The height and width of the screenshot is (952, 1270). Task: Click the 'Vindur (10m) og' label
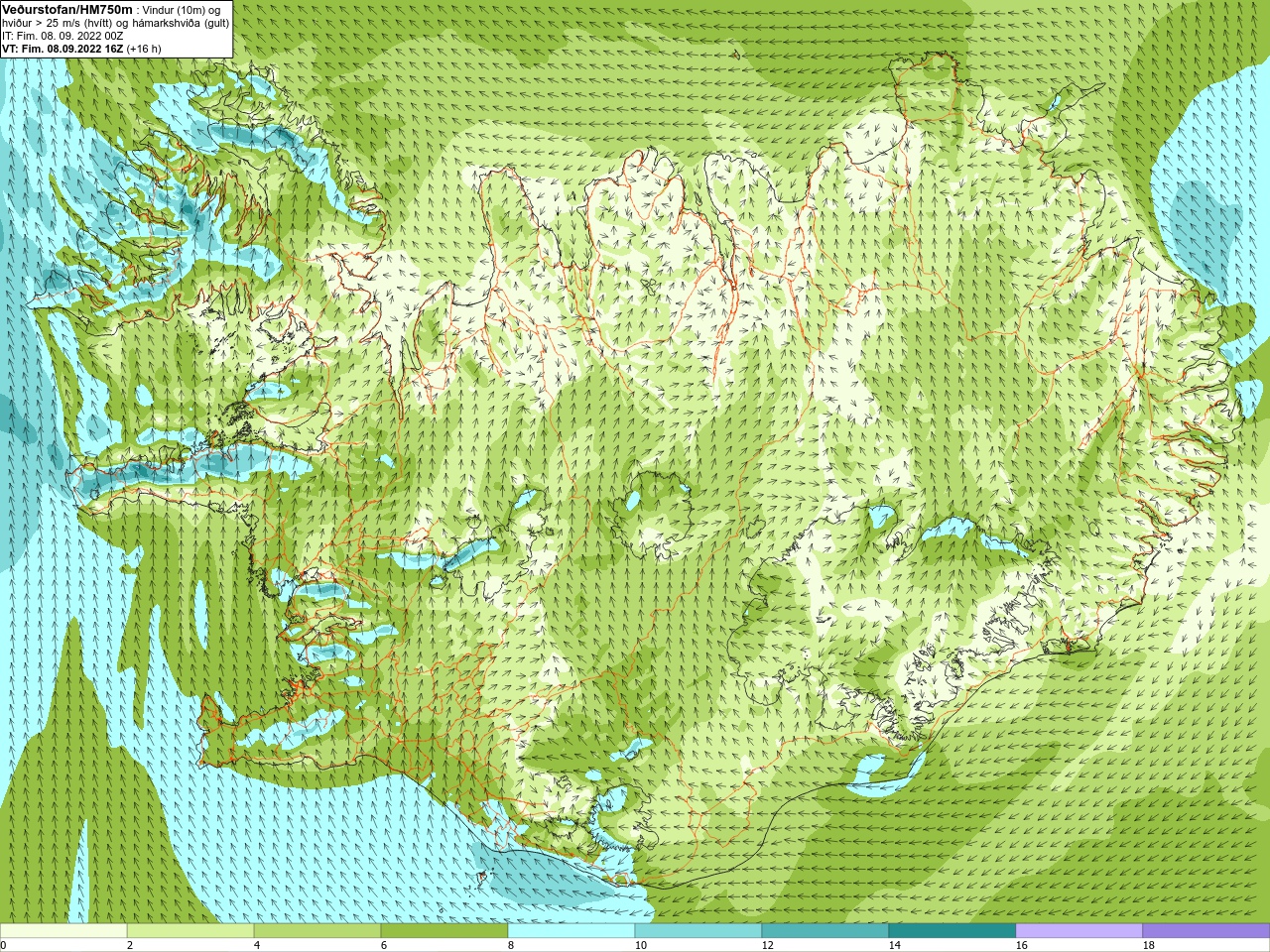coord(182,10)
